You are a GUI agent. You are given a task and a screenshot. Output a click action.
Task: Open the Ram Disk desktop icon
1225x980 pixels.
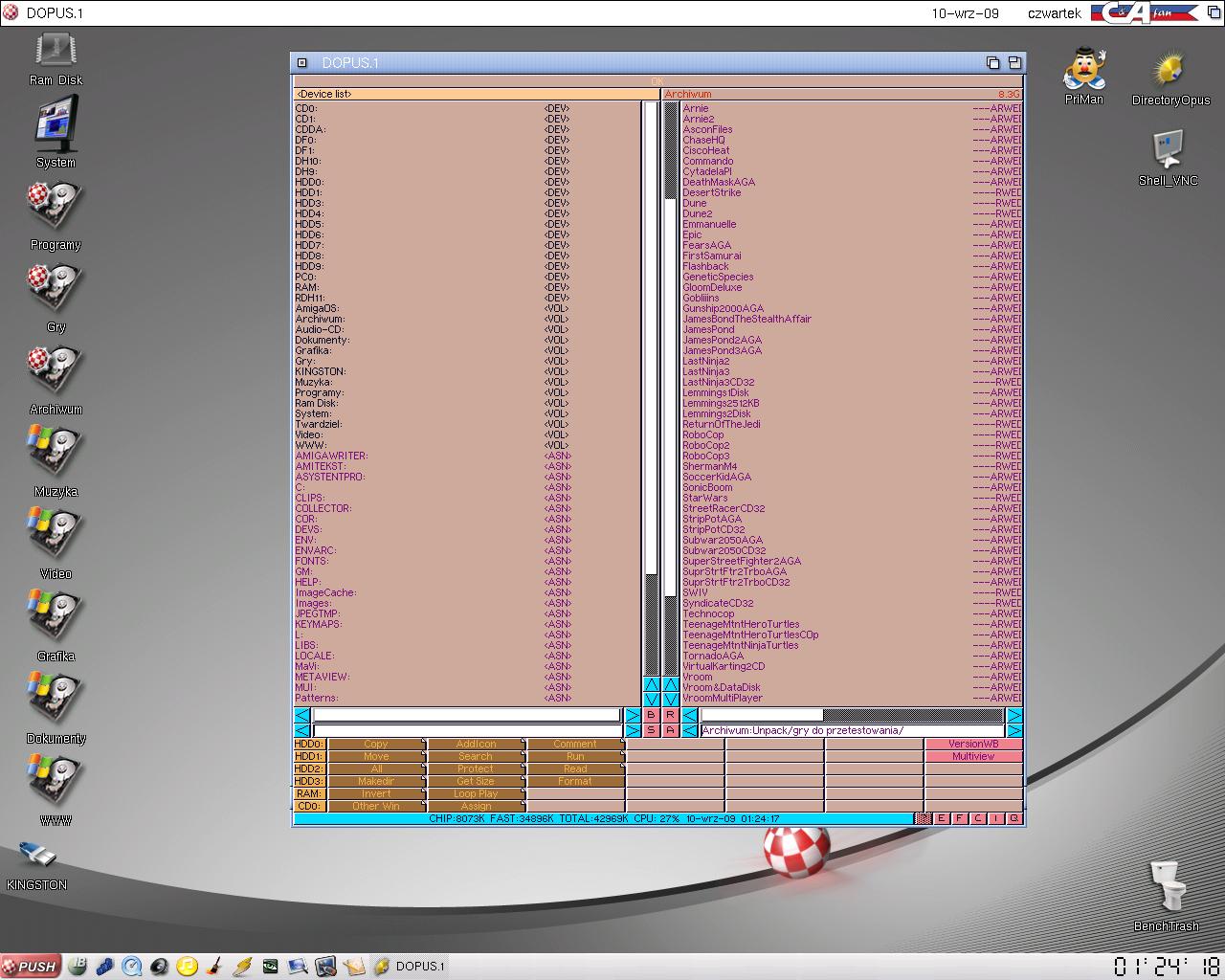[x=56, y=50]
